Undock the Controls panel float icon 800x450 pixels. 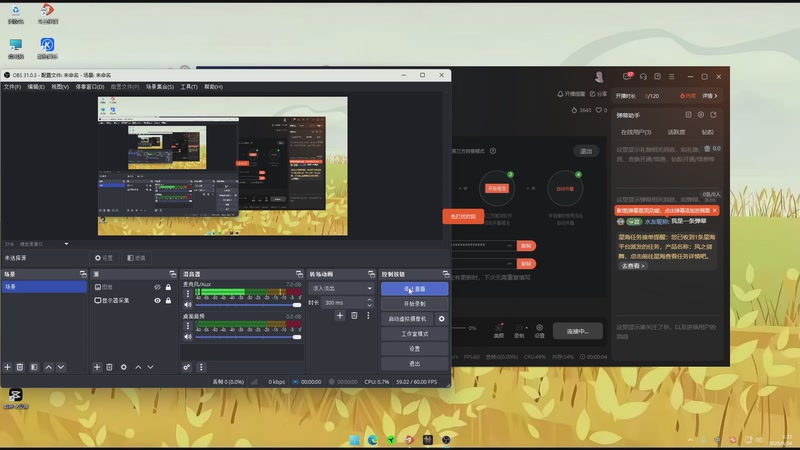tap(446, 274)
